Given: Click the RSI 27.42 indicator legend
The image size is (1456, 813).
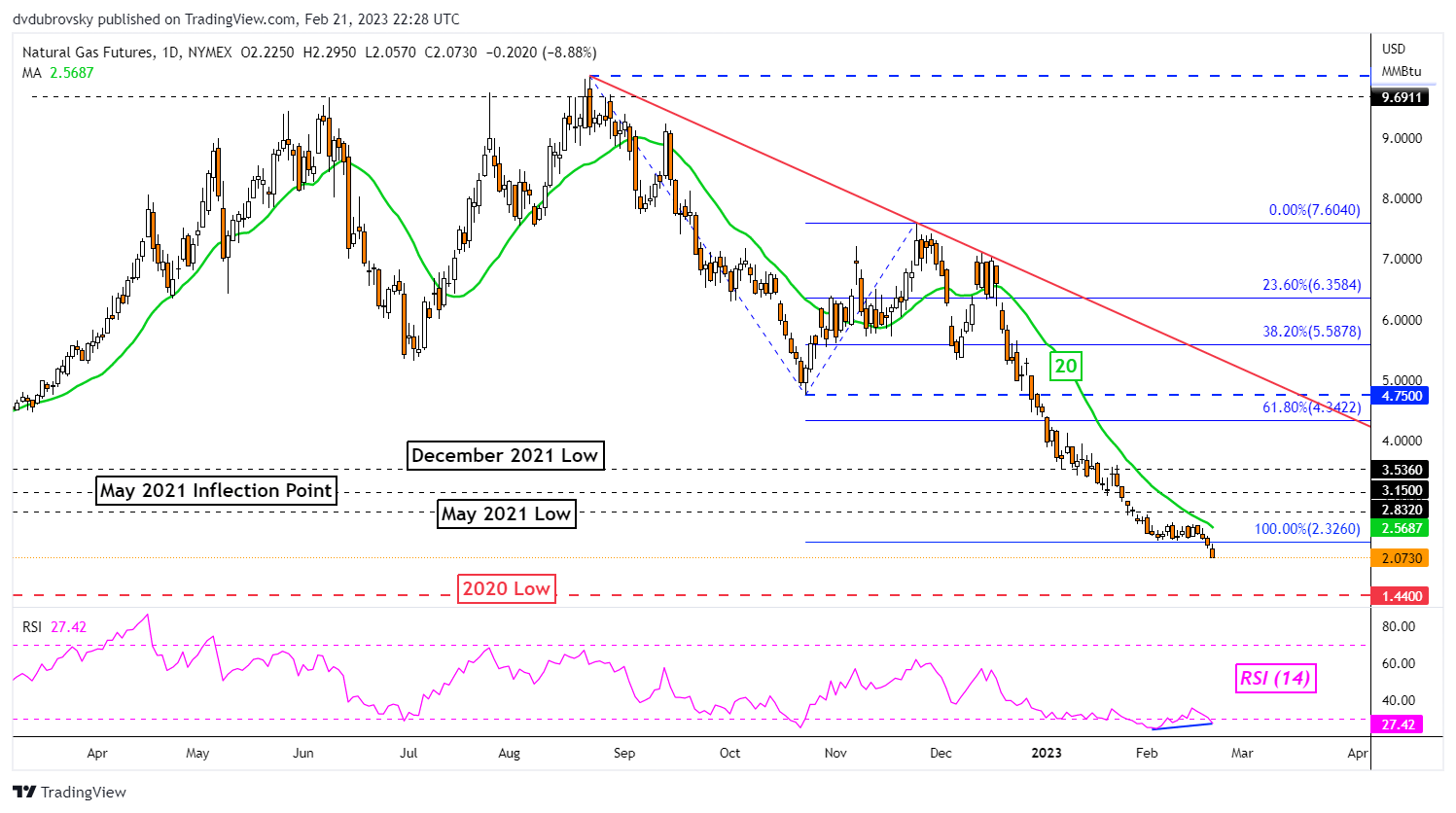Looking at the screenshot, I should [54, 627].
